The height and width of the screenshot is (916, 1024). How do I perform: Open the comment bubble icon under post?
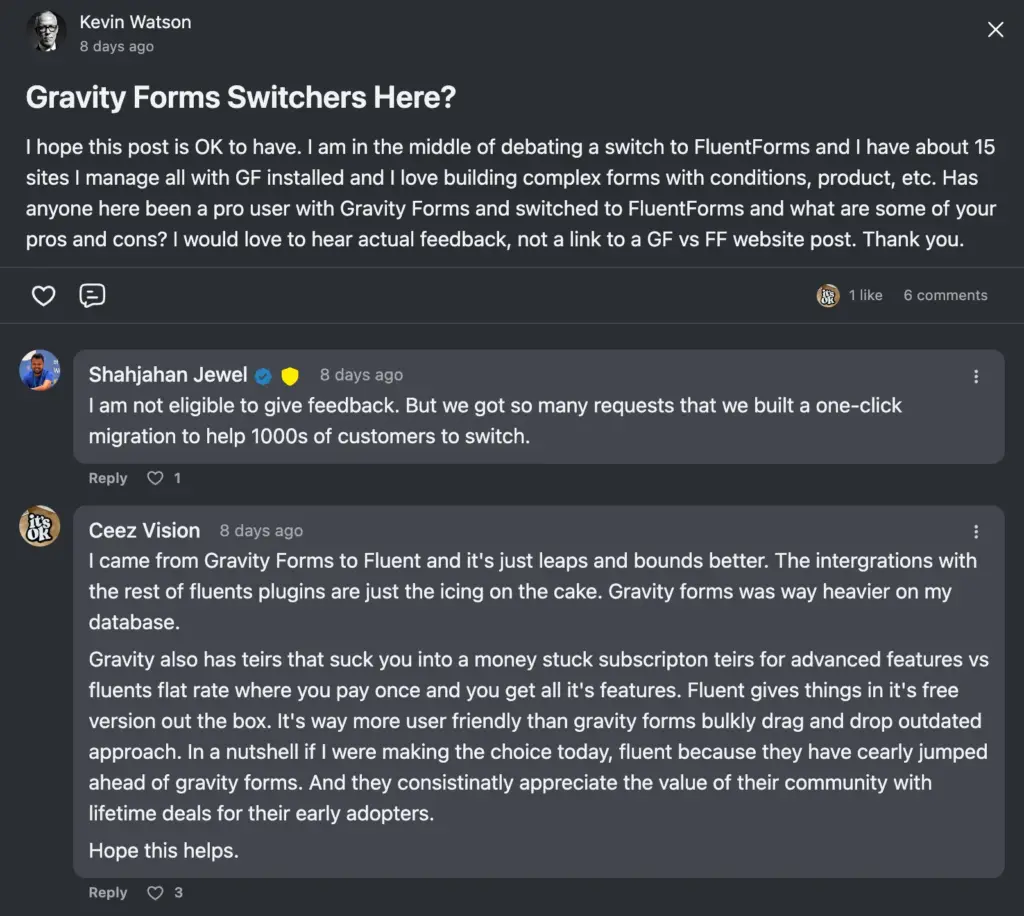coord(92,296)
